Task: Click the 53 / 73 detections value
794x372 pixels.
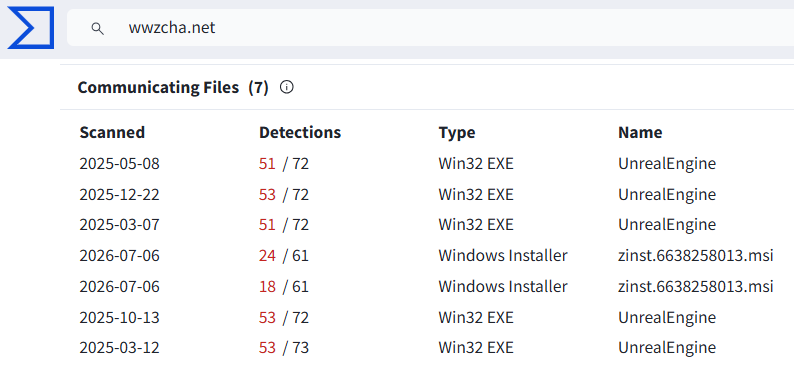Action: click(284, 348)
